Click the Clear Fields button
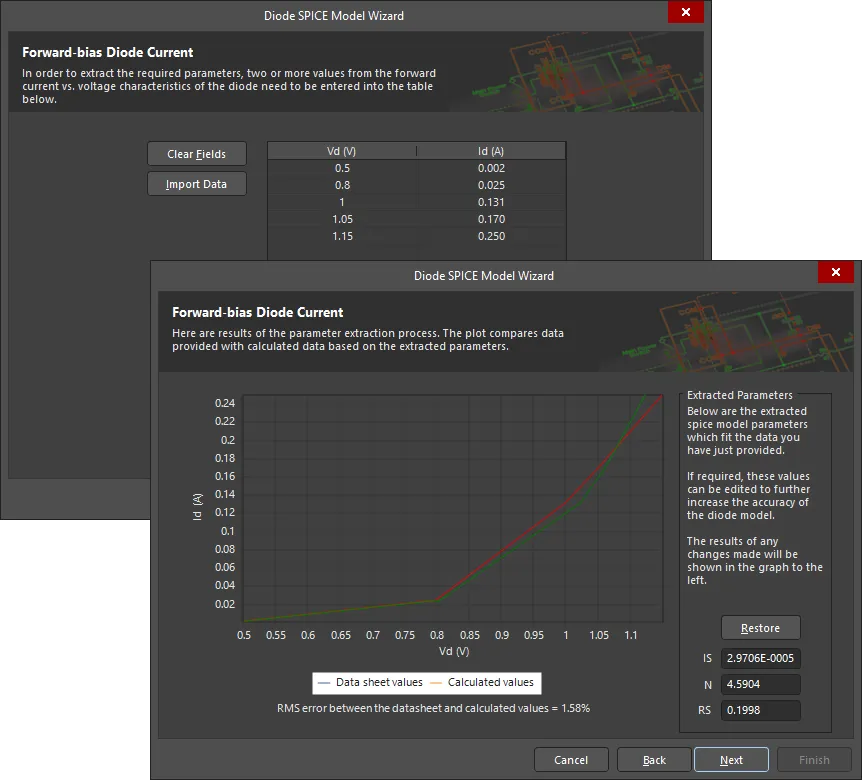Image resolution: width=862 pixels, height=780 pixels. click(x=197, y=154)
